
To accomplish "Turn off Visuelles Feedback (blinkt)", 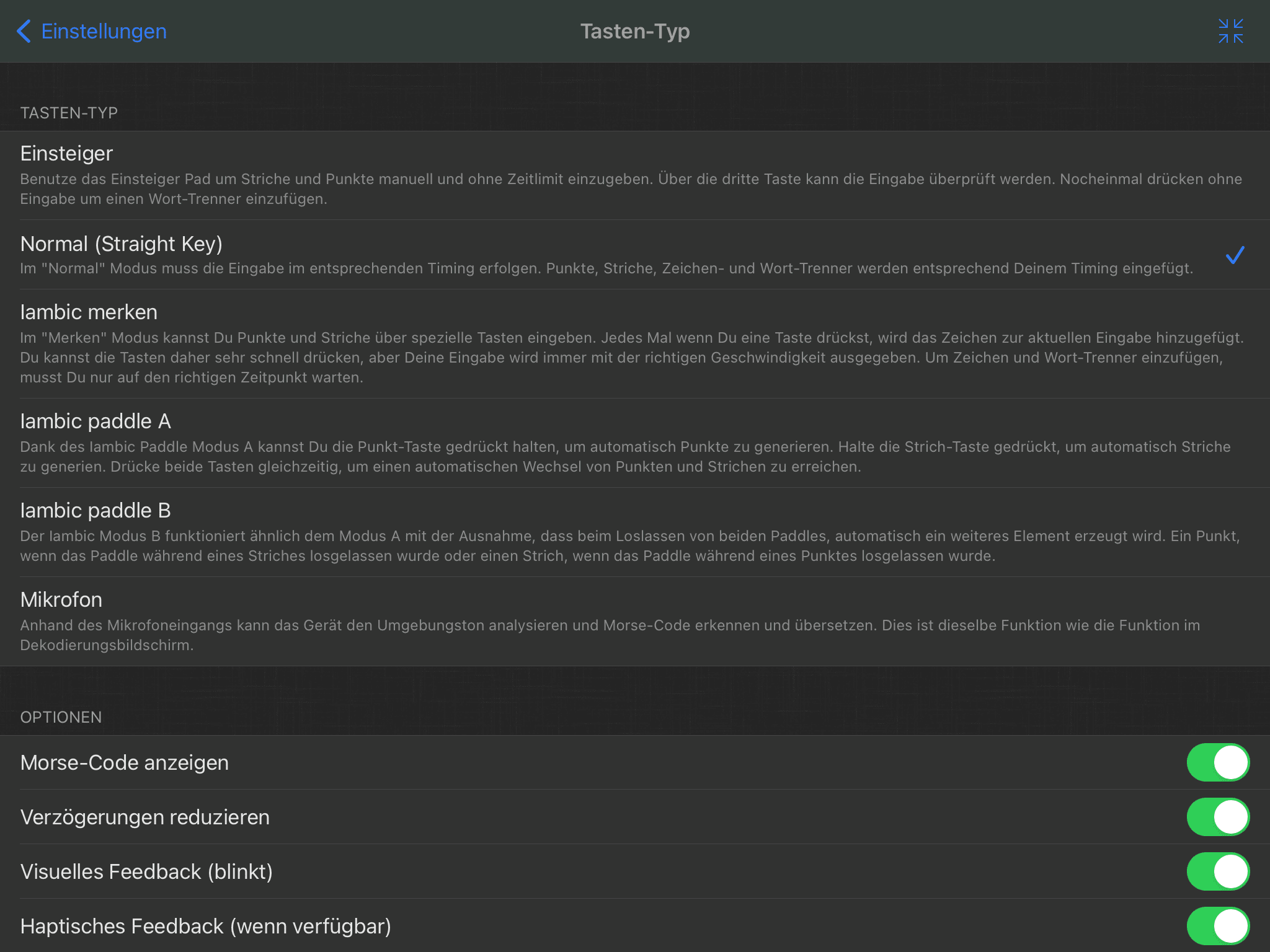I will click(1218, 871).
